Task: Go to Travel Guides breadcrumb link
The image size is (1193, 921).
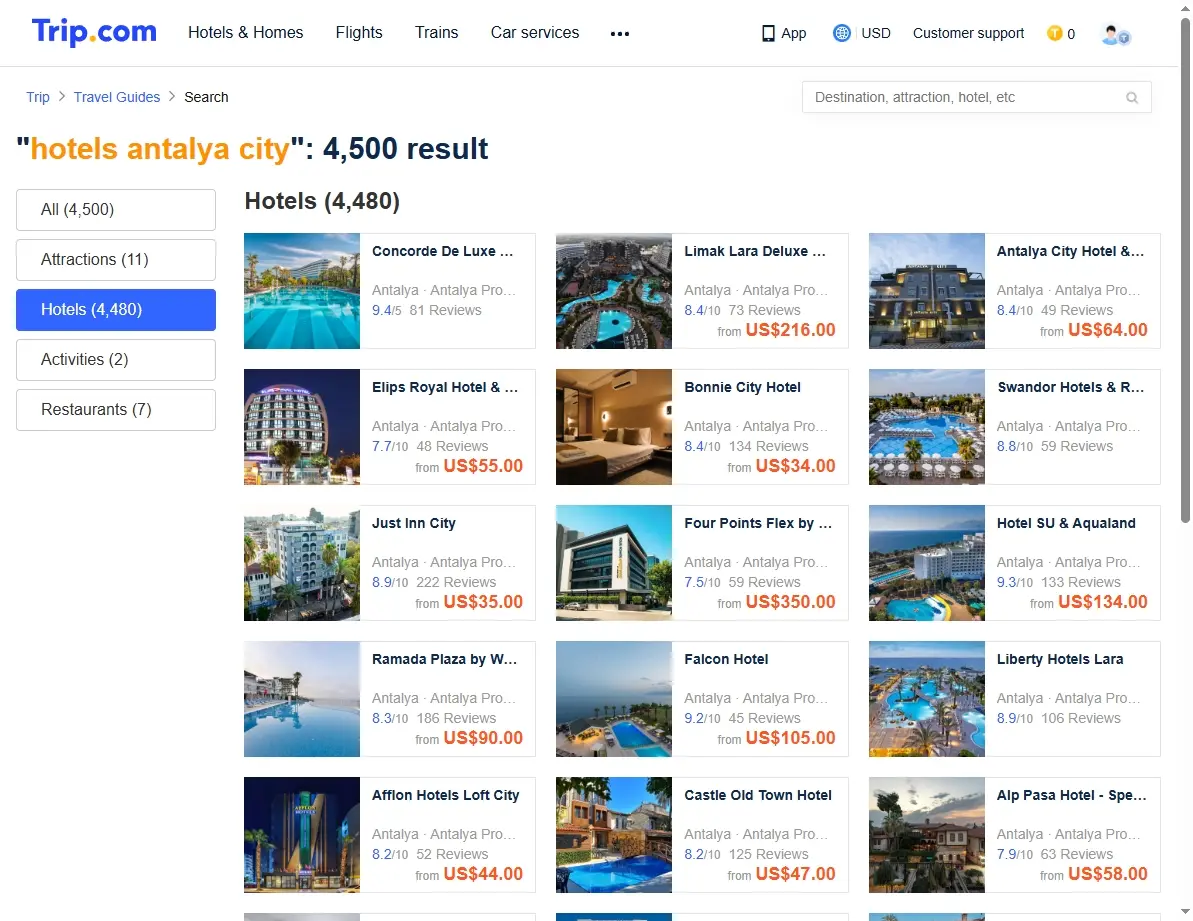Action: click(116, 97)
